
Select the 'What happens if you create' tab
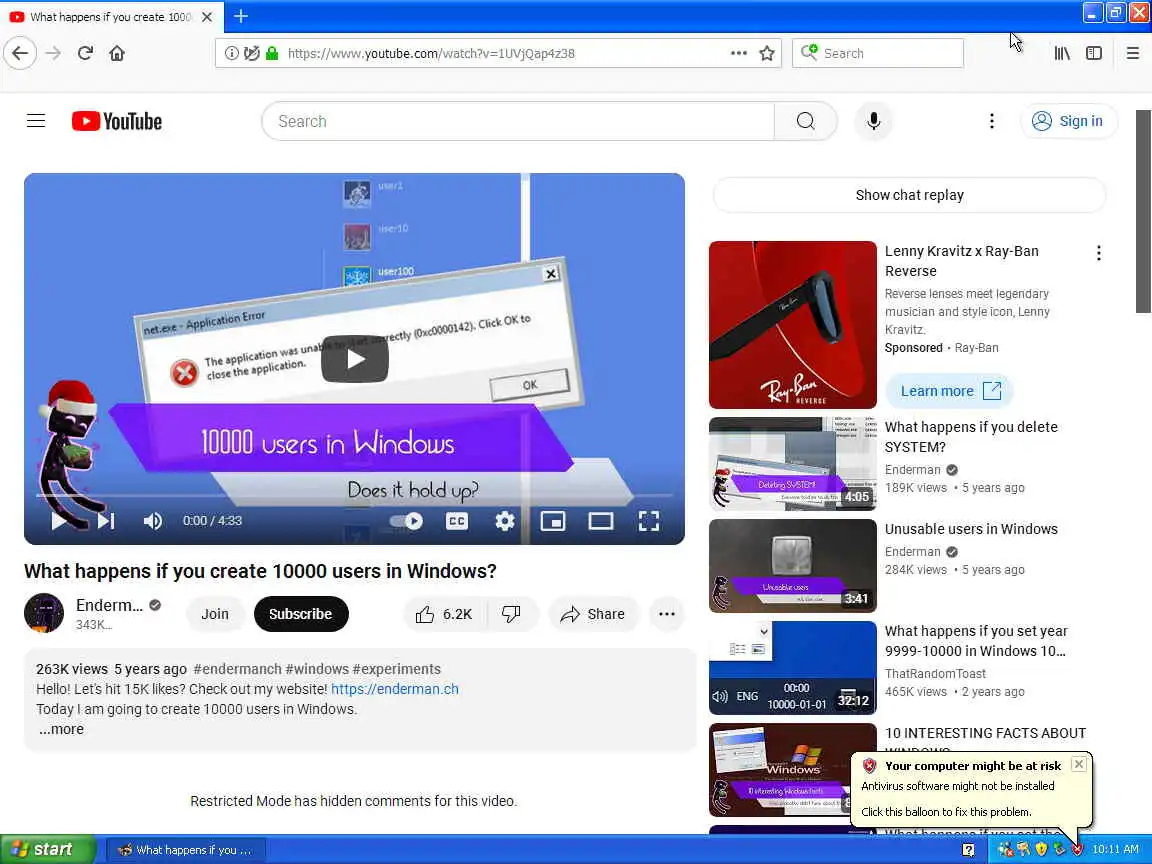pos(112,17)
